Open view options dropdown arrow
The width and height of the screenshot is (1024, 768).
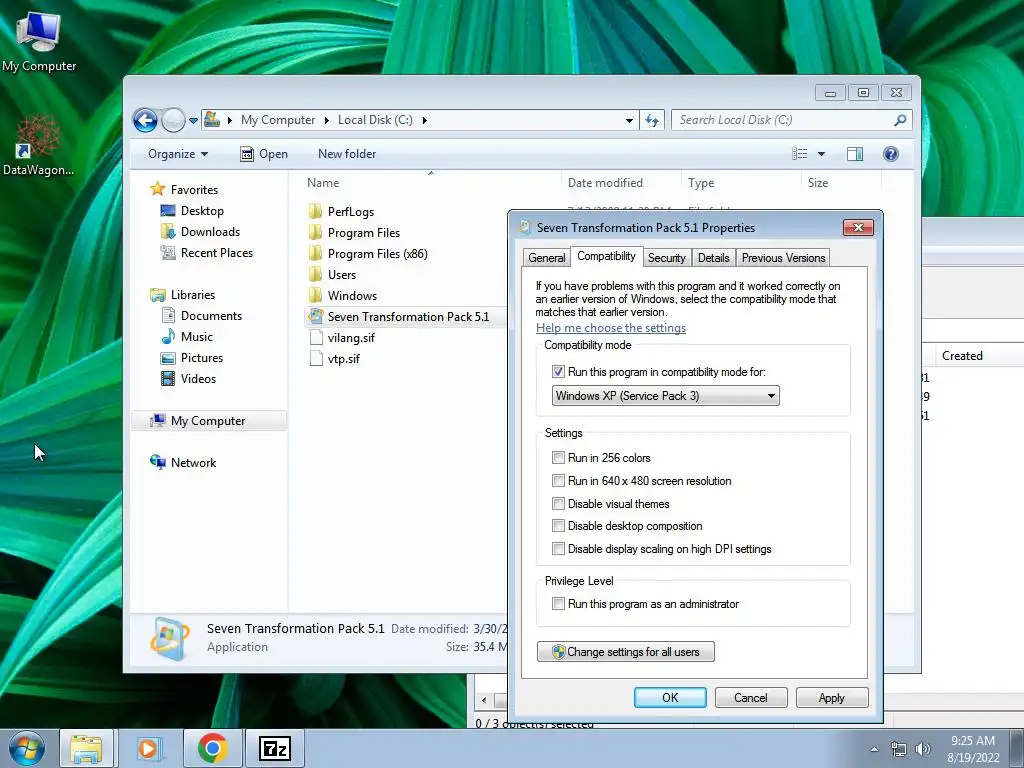[x=821, y=154]
